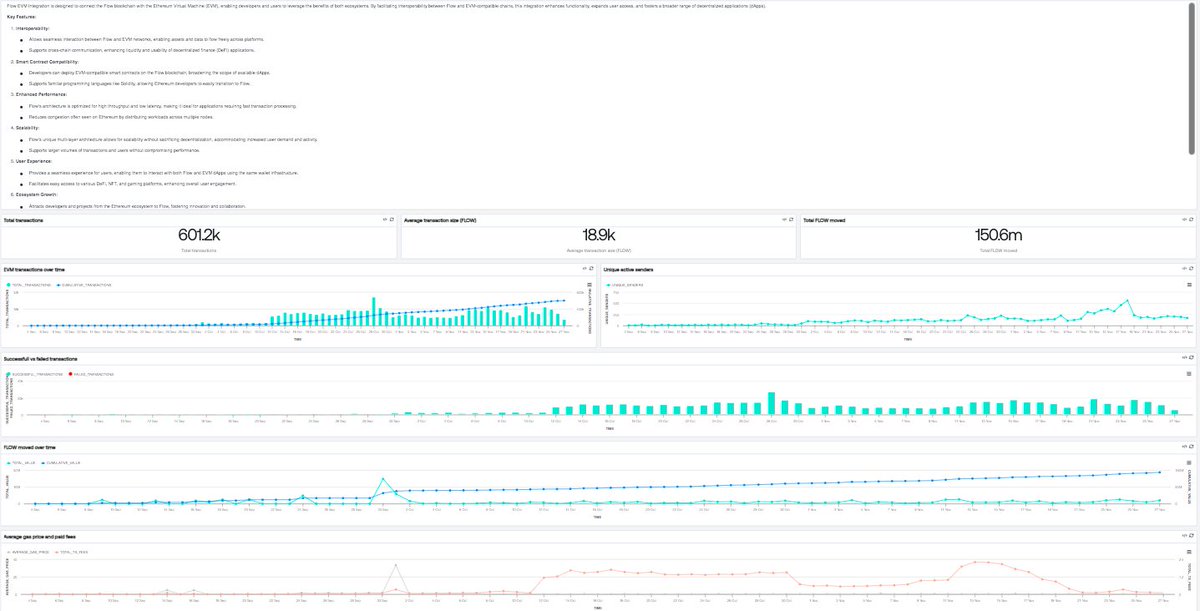Open chart menu of FLOW moved over time
The image size is (1200, 611).
tap(1189, 462)
